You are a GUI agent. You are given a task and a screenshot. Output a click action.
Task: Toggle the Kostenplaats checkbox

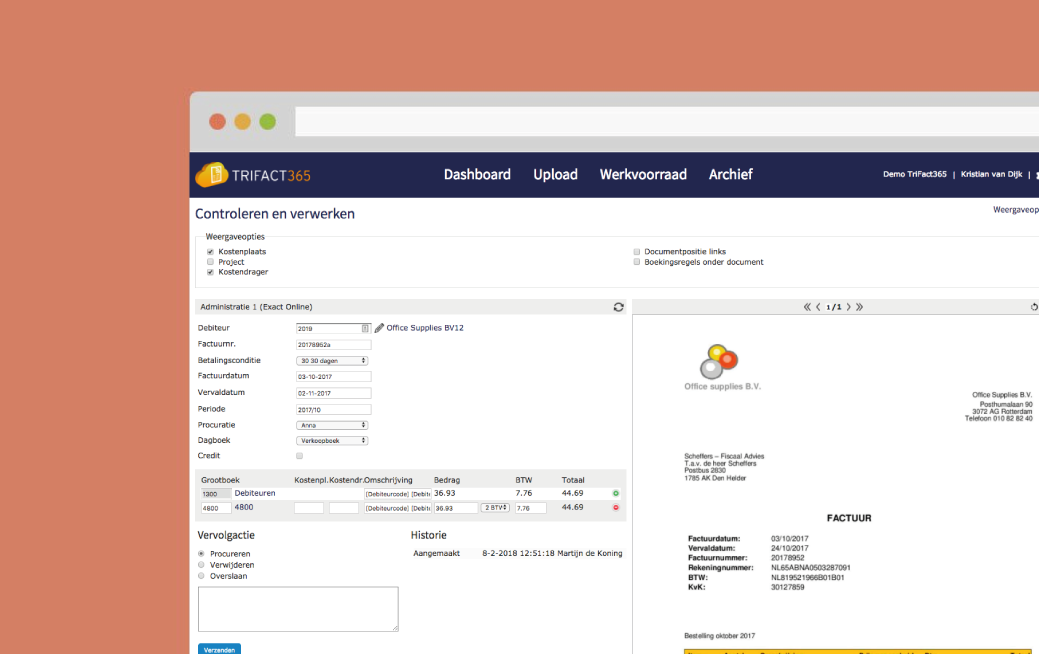tap(211, 252)
